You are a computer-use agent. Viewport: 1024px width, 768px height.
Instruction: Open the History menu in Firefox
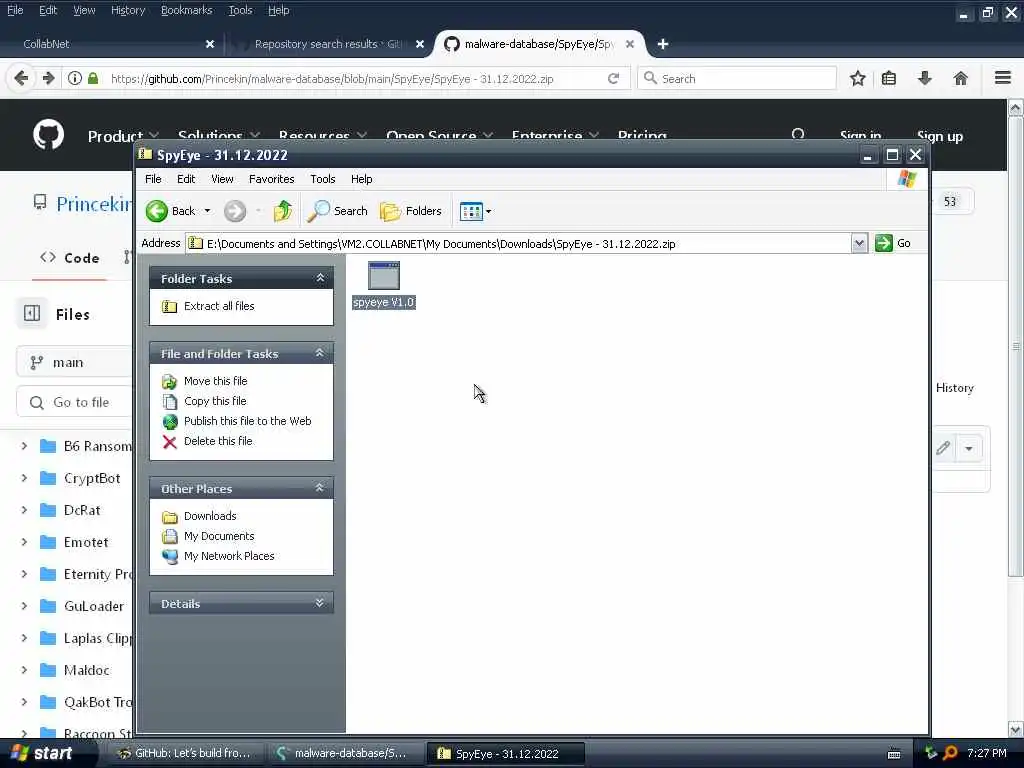(x=128, y=10)
